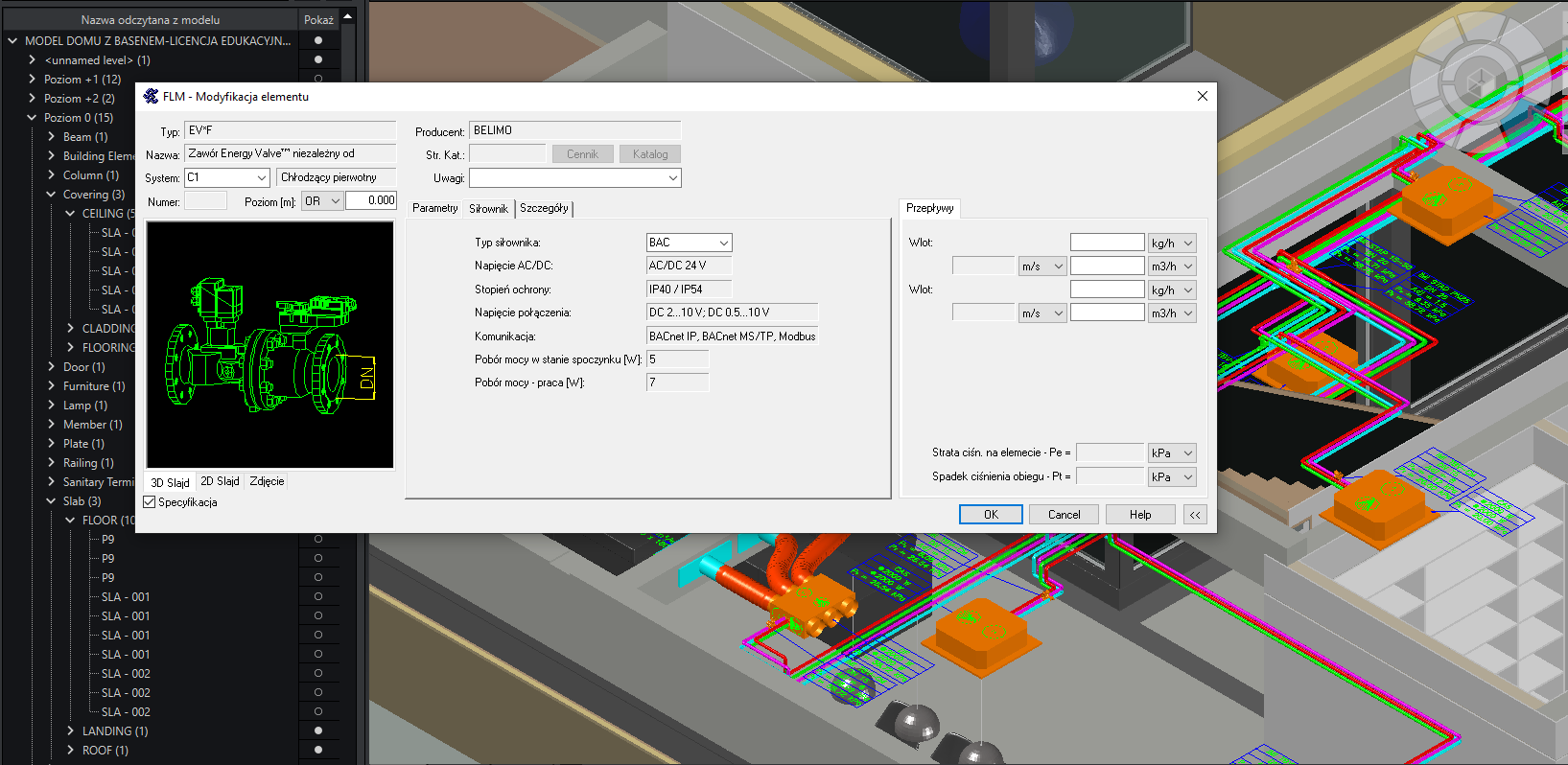Screen dimensions: 1568x765
Task: Click scroll-up arrow of model tree panel
Action: 347,17
